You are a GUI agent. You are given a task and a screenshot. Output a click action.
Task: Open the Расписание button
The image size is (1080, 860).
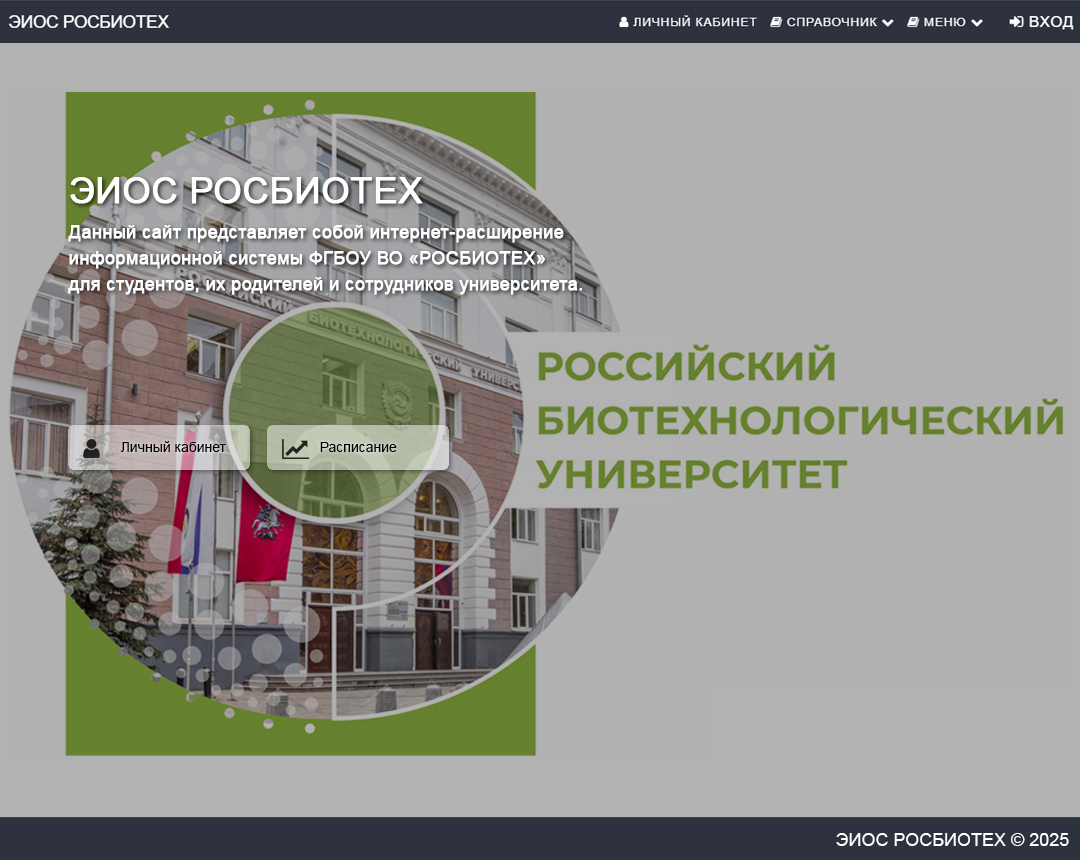click(357, 448)
